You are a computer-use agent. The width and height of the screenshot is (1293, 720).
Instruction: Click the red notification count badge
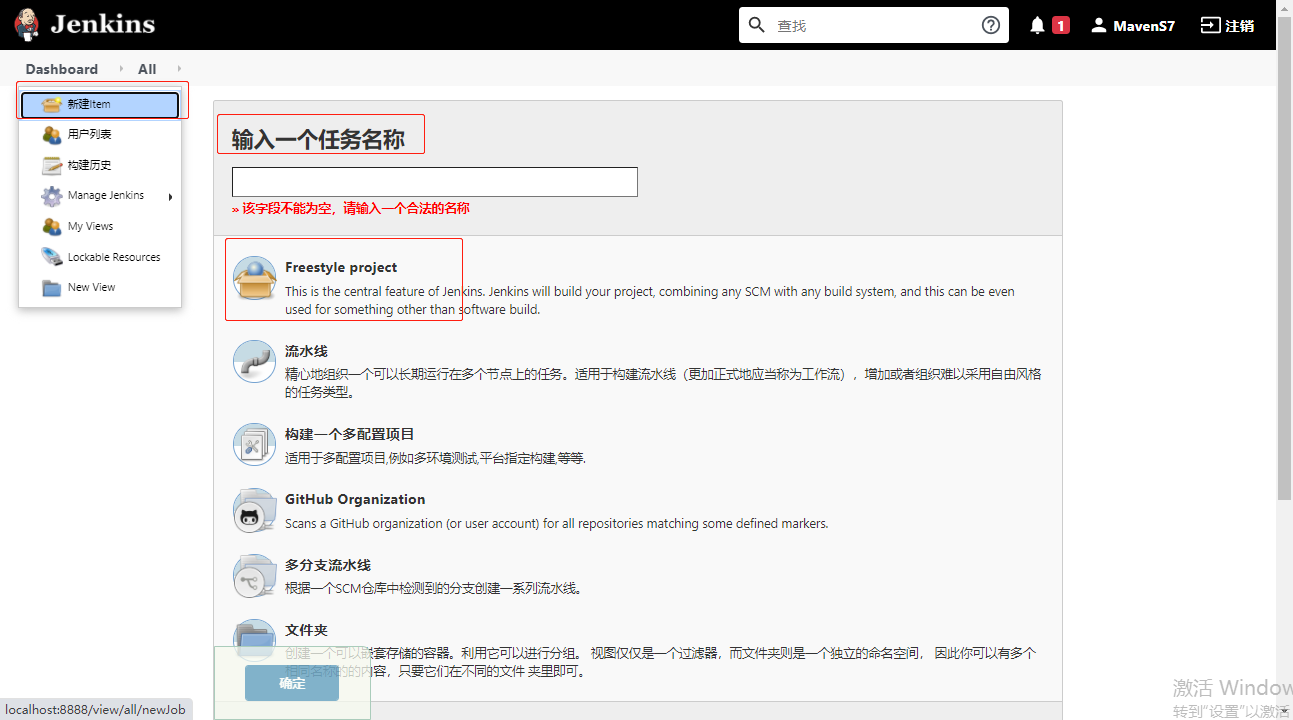coord(1061,25)
